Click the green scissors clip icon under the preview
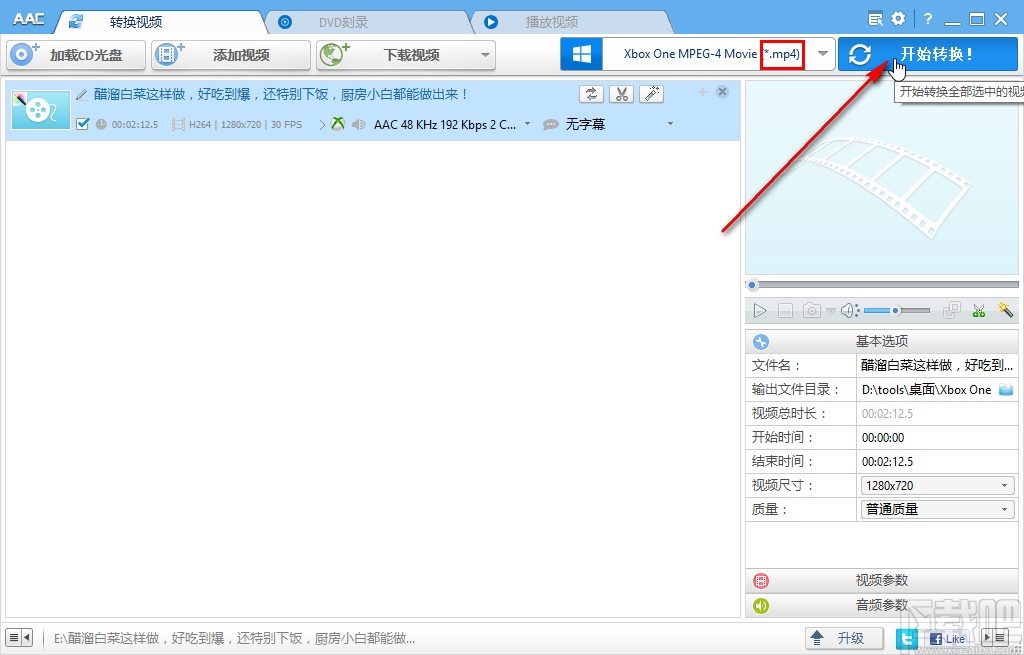Image resolution: width=1024 pixels, height=655 pixels. tap(979, 310)
